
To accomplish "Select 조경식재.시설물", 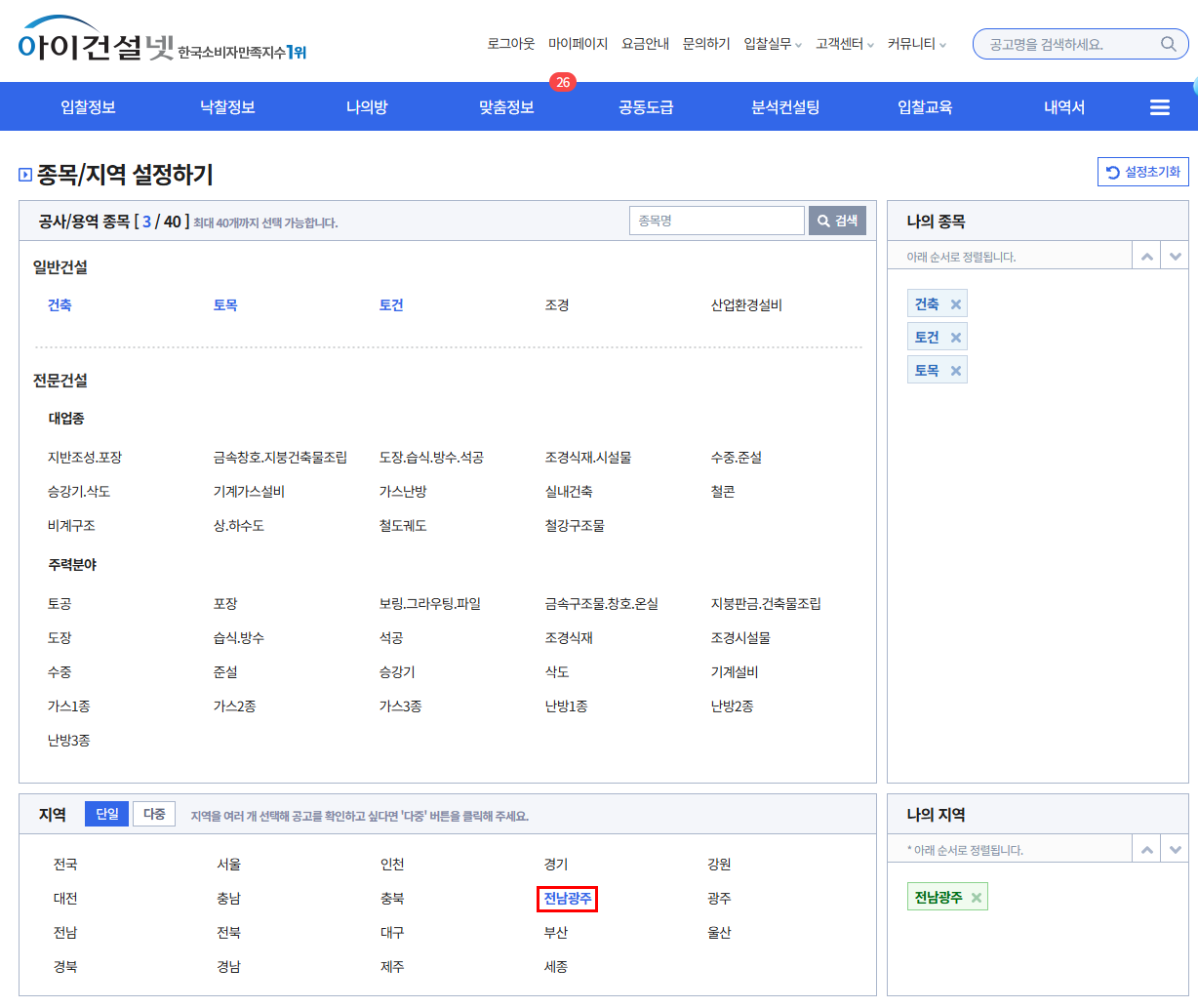I will coord(588,458).
